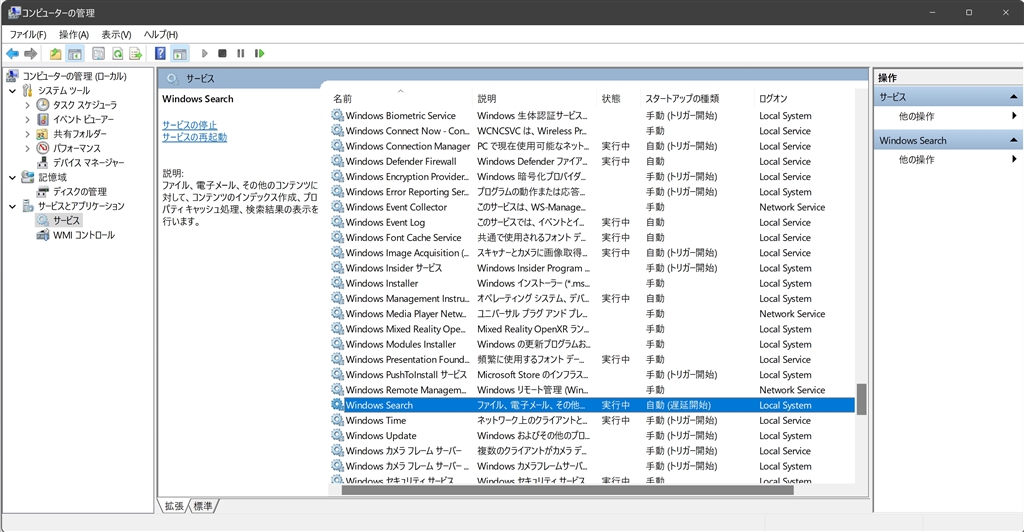This screenshot has height=532, width=1024.
Task: Click the Stop service square icon
Action: pos(223,54)
